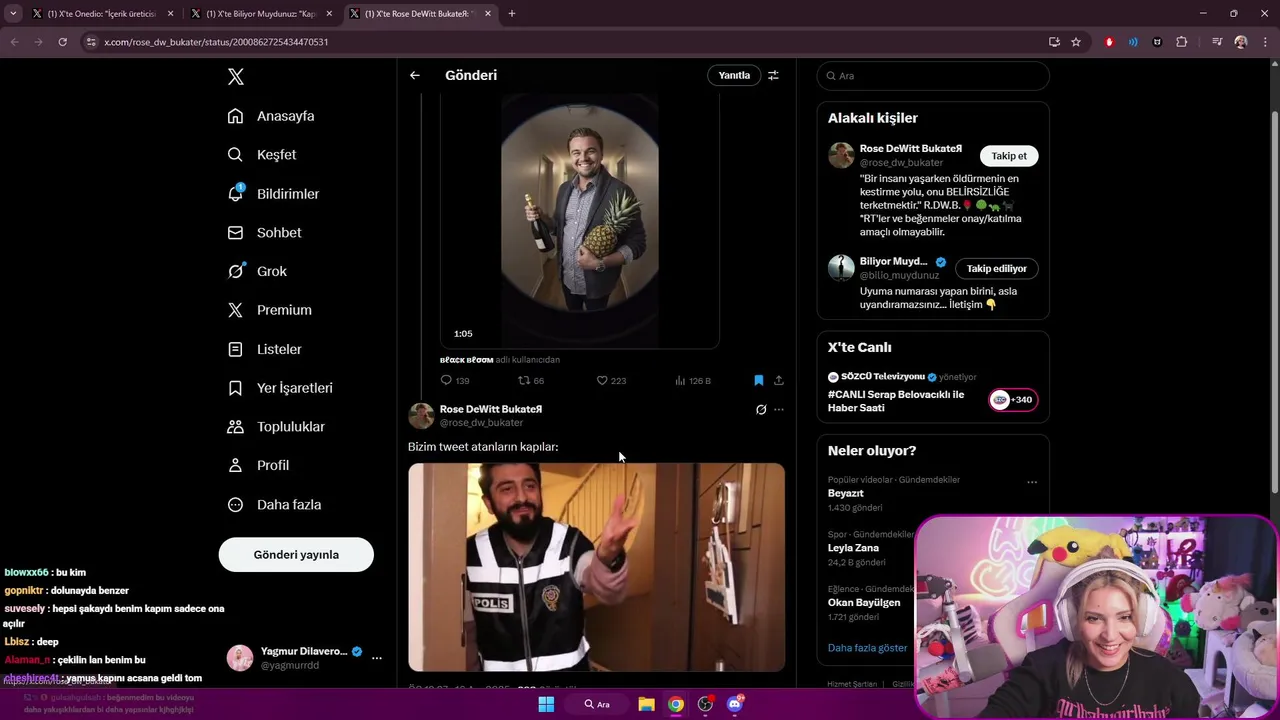The image size is (1280, 720).
Task: Open the three-dot menu on Beyazıt trend
Action: pyautogui.click(x=1032, y=482)
